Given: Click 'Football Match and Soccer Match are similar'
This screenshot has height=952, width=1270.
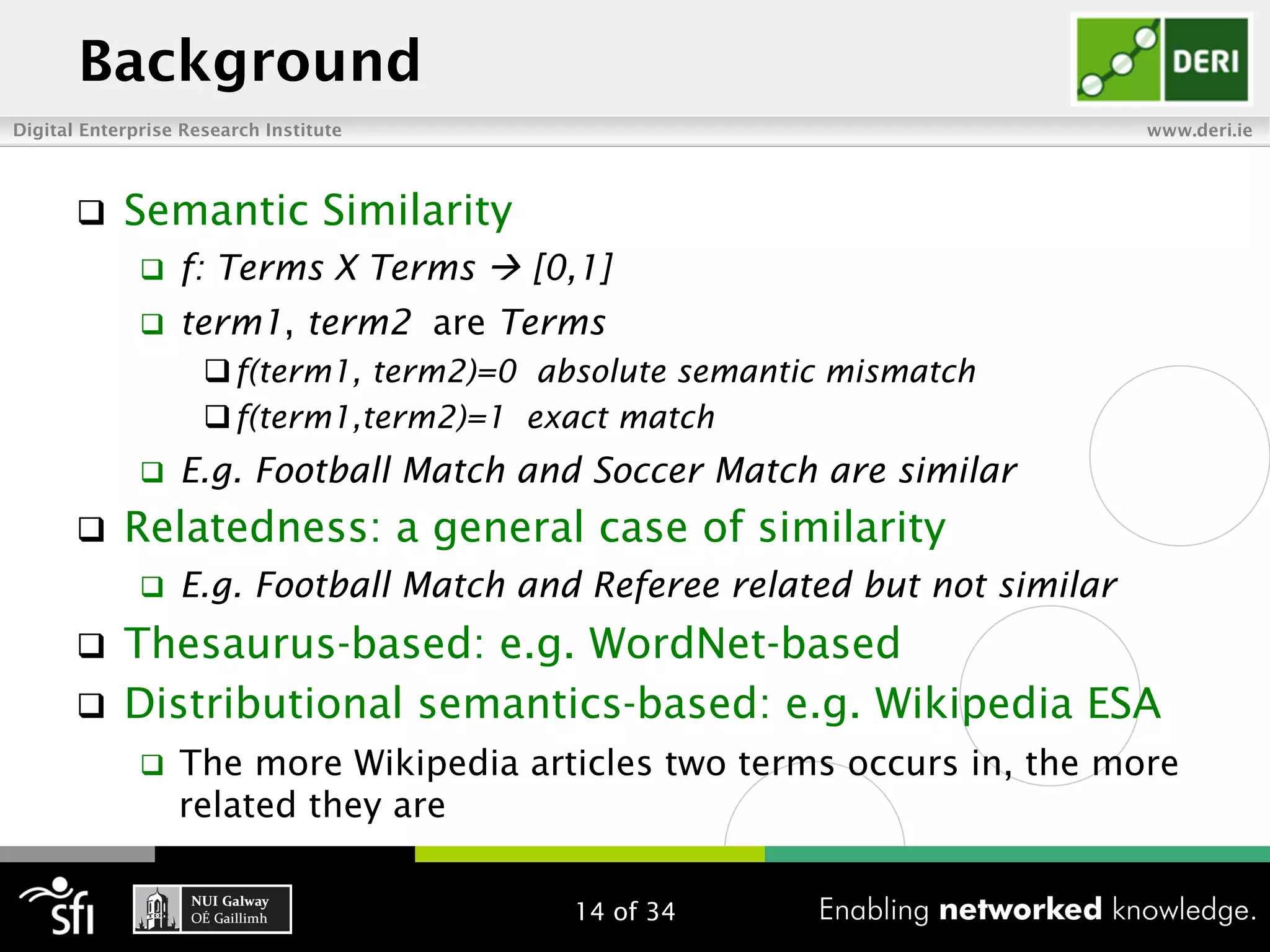Looking at the screenshot, I should click(x=598, y=470).
